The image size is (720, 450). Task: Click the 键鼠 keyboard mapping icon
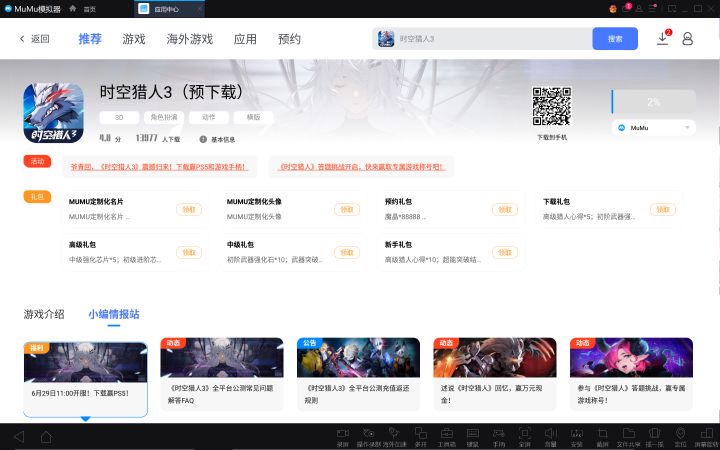pyautogui.click(x=472, y=433)
